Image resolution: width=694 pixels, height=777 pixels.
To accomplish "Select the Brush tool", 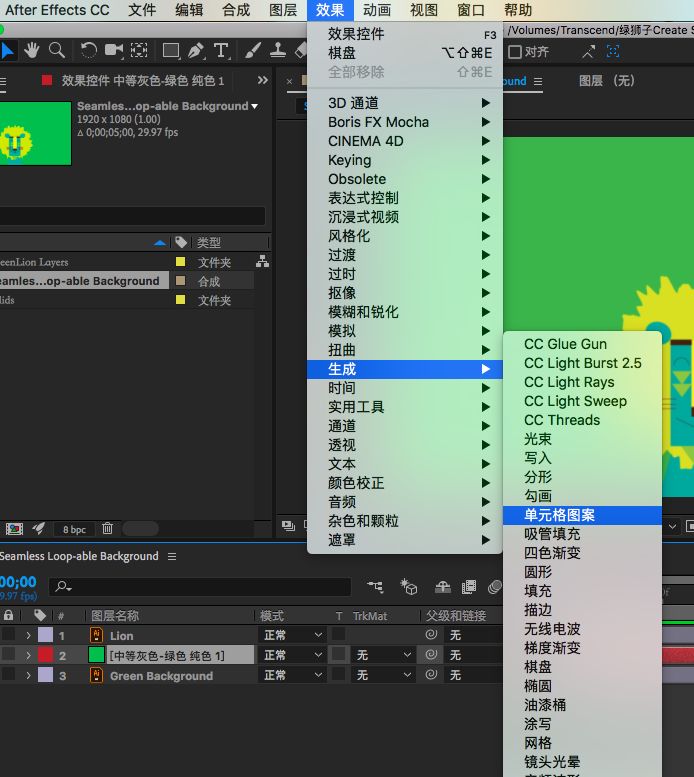I will tap(254, 51).
